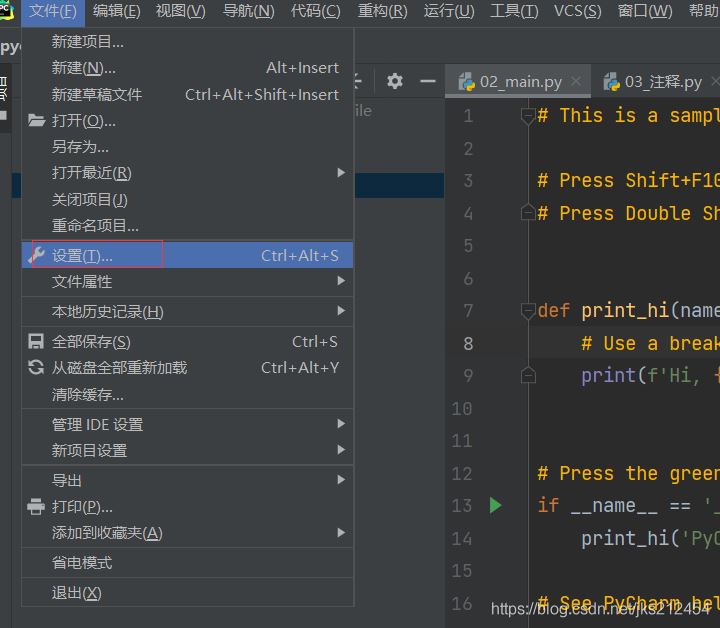Hide the project panel with the minus icon

coord(427,81)
